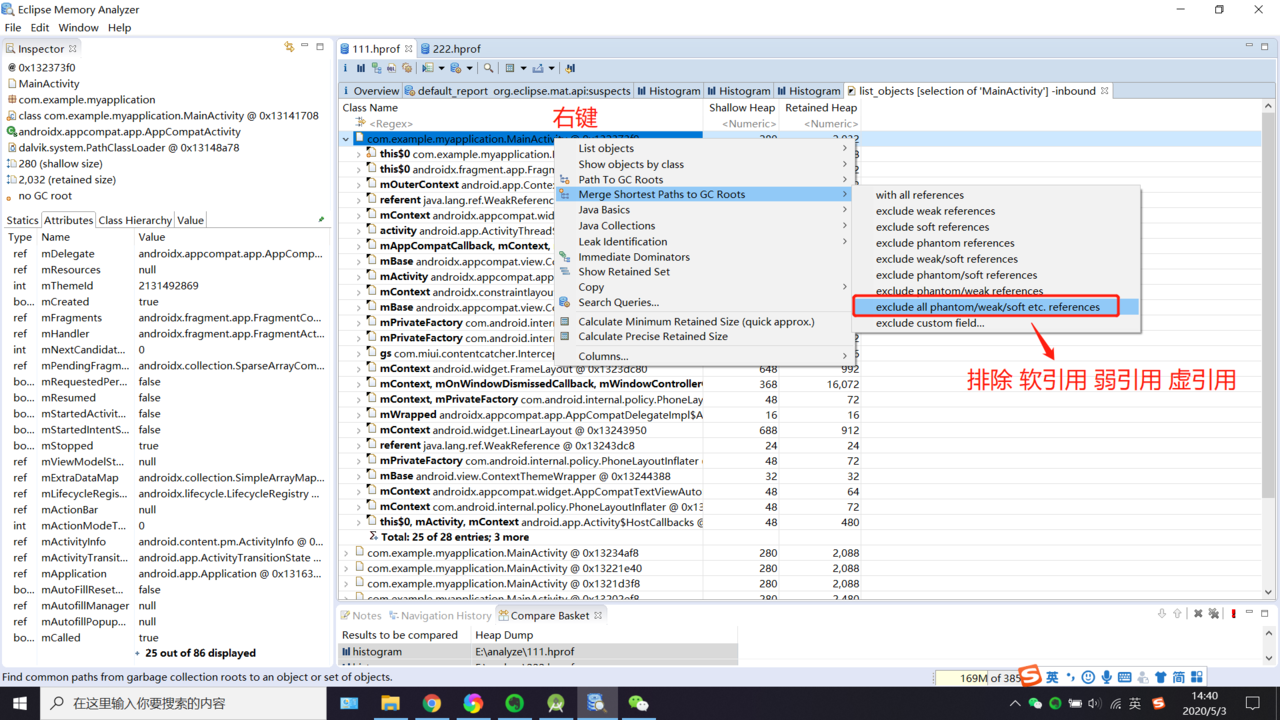Open the thread overview gear icon
The width and height of the screenshot is (1280, 720).
coord(407,68)
